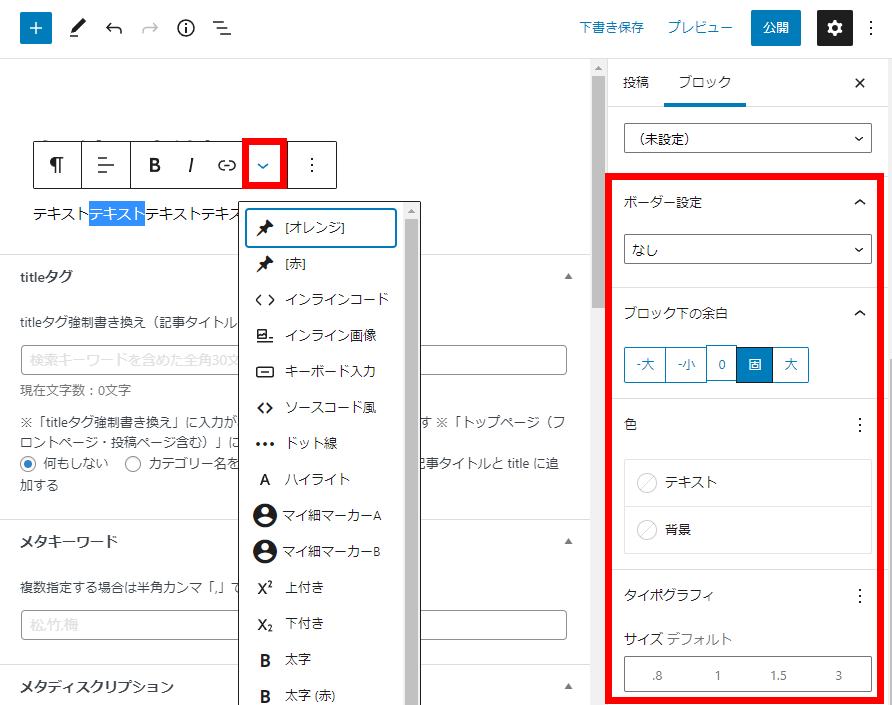Screen dimensions: 892x705
Task: Choose インラインコード from the format menu
Action: 336,299
